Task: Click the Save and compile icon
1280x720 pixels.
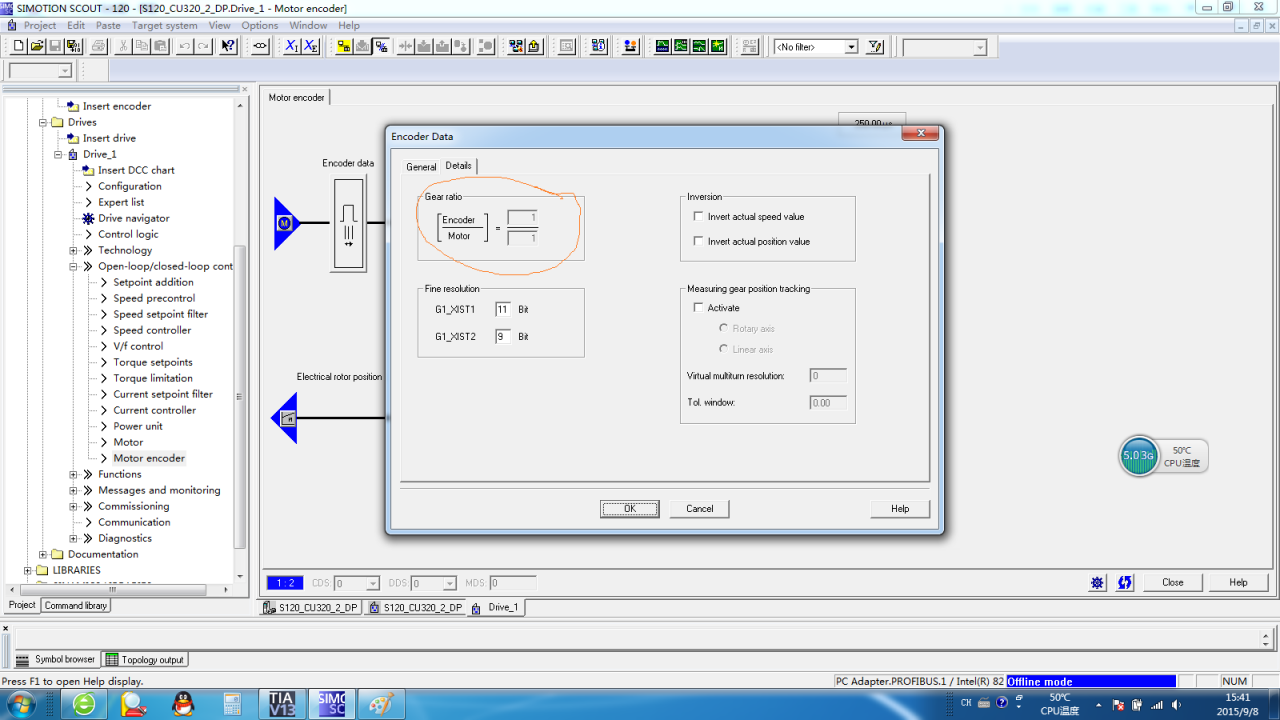Action: click(x=73, y=46)
